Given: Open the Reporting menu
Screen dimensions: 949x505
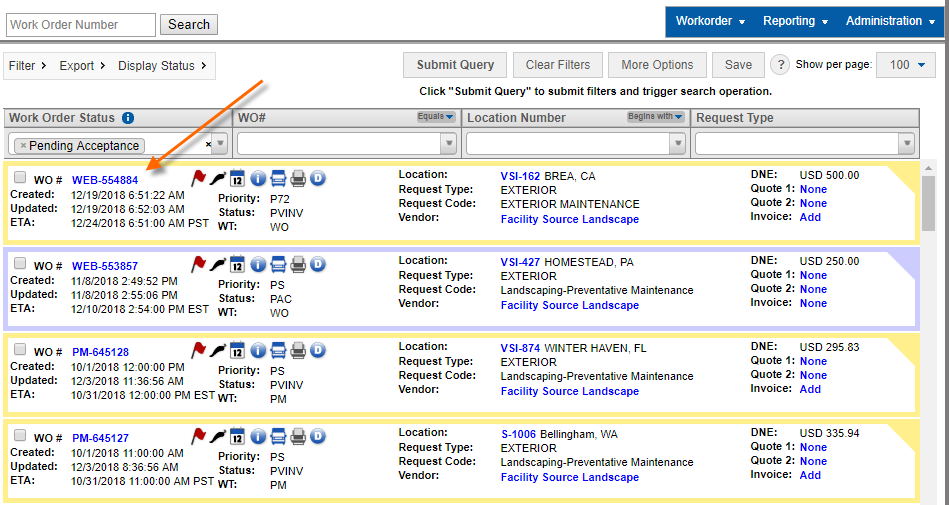Looking at the screenshot, I should [x=795, y=21].
